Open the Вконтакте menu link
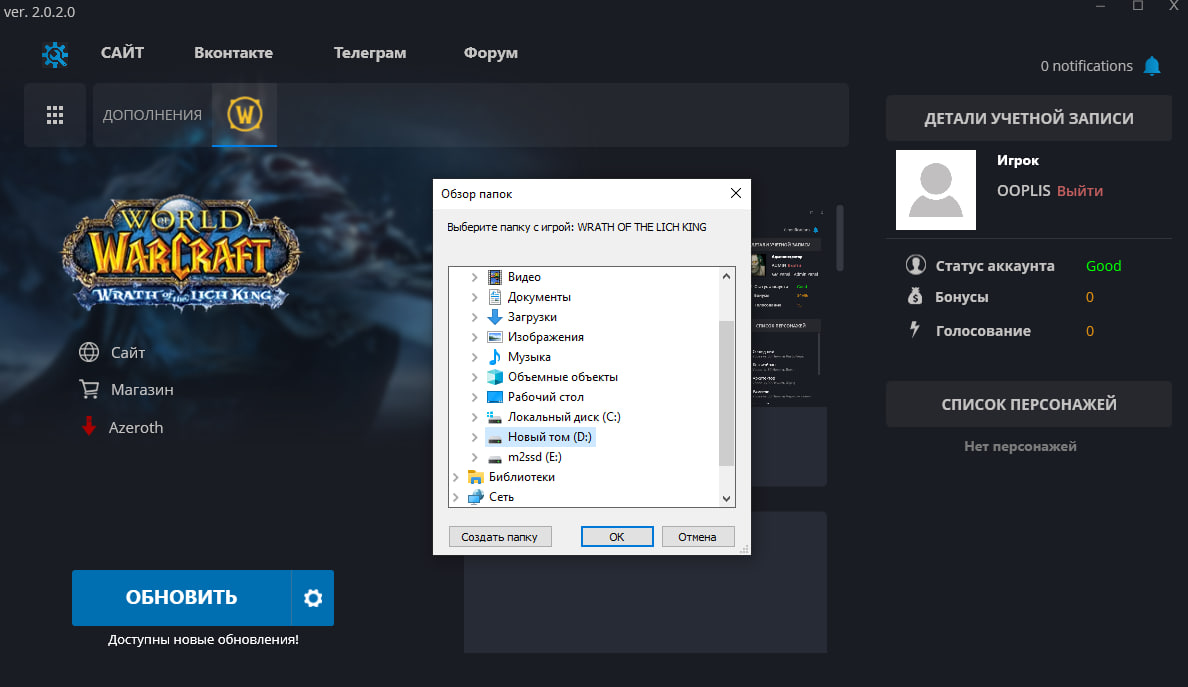The width and height of the screenshot is (1188, 687). (233, 53)
